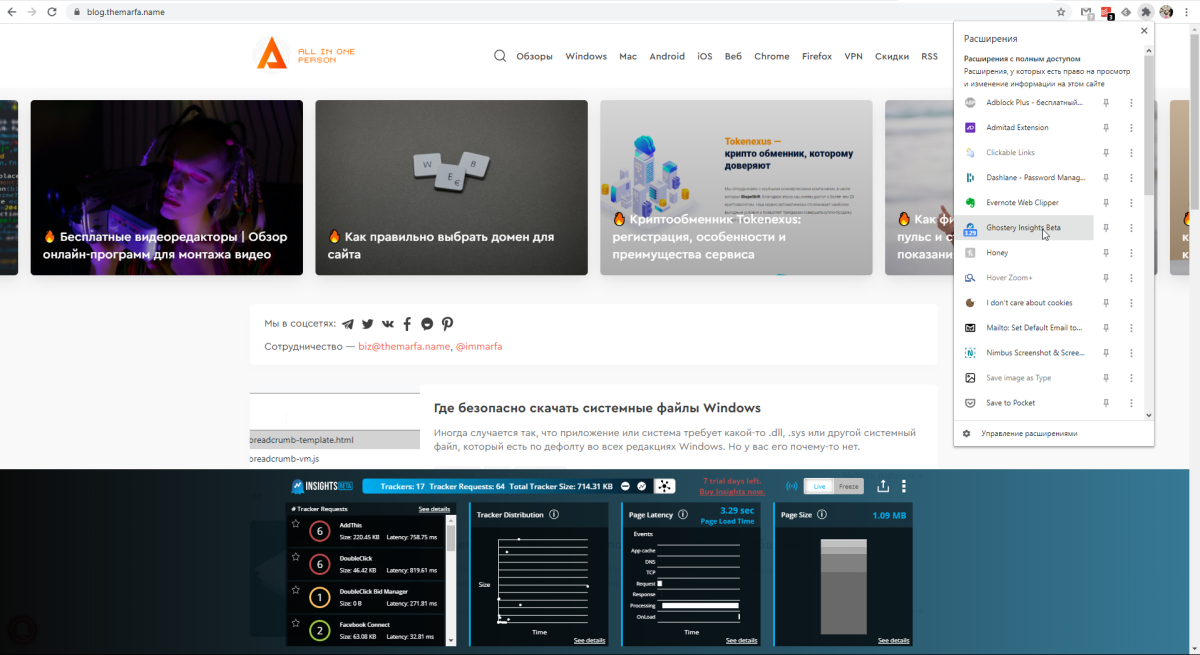Pin the Ghostery Insights Beta extension

[1106, 228]
